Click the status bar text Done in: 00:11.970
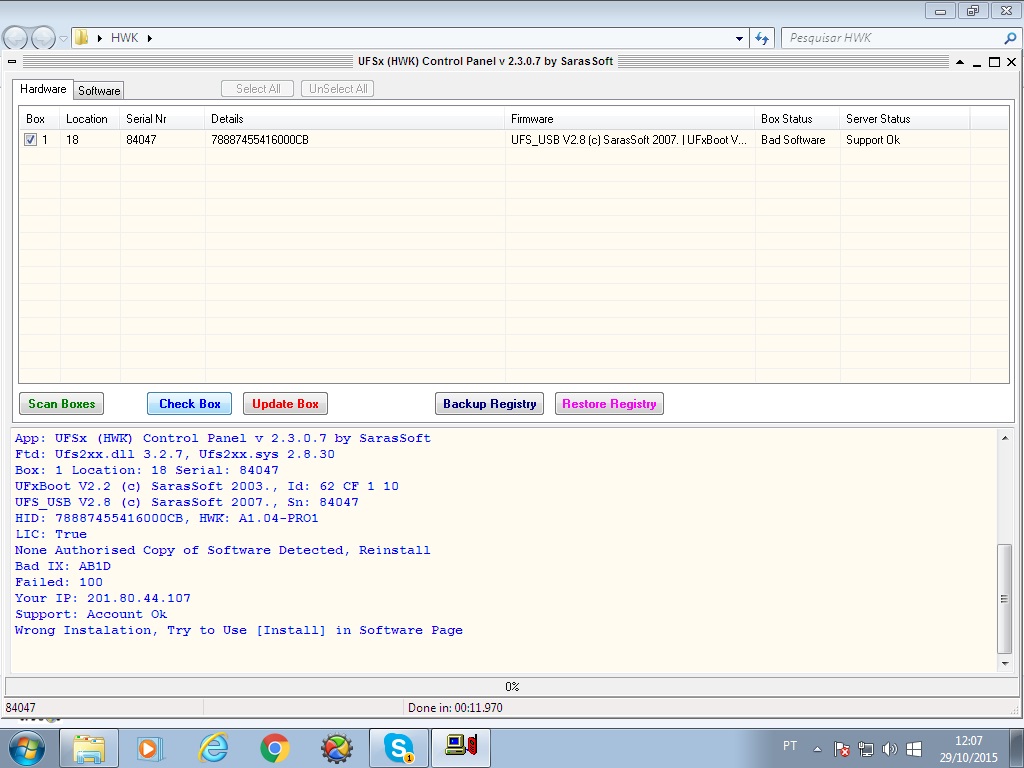The height and width of the screenshot is (768, 1024). (455, 708)
